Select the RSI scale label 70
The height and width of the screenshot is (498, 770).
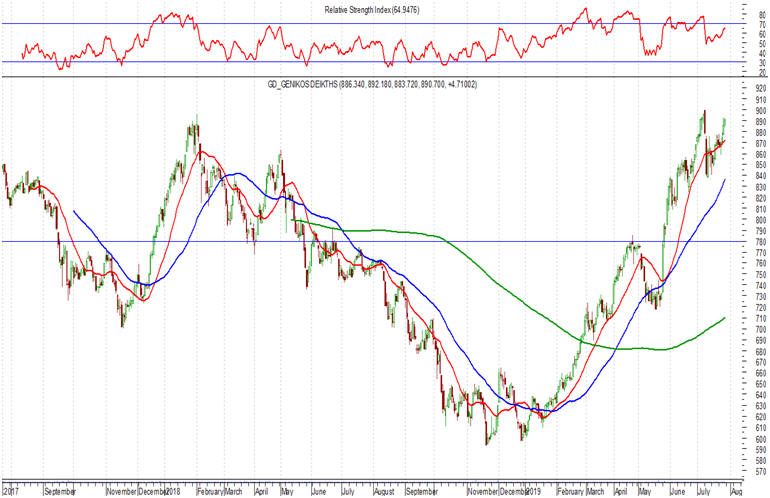[x=762, y=24]
